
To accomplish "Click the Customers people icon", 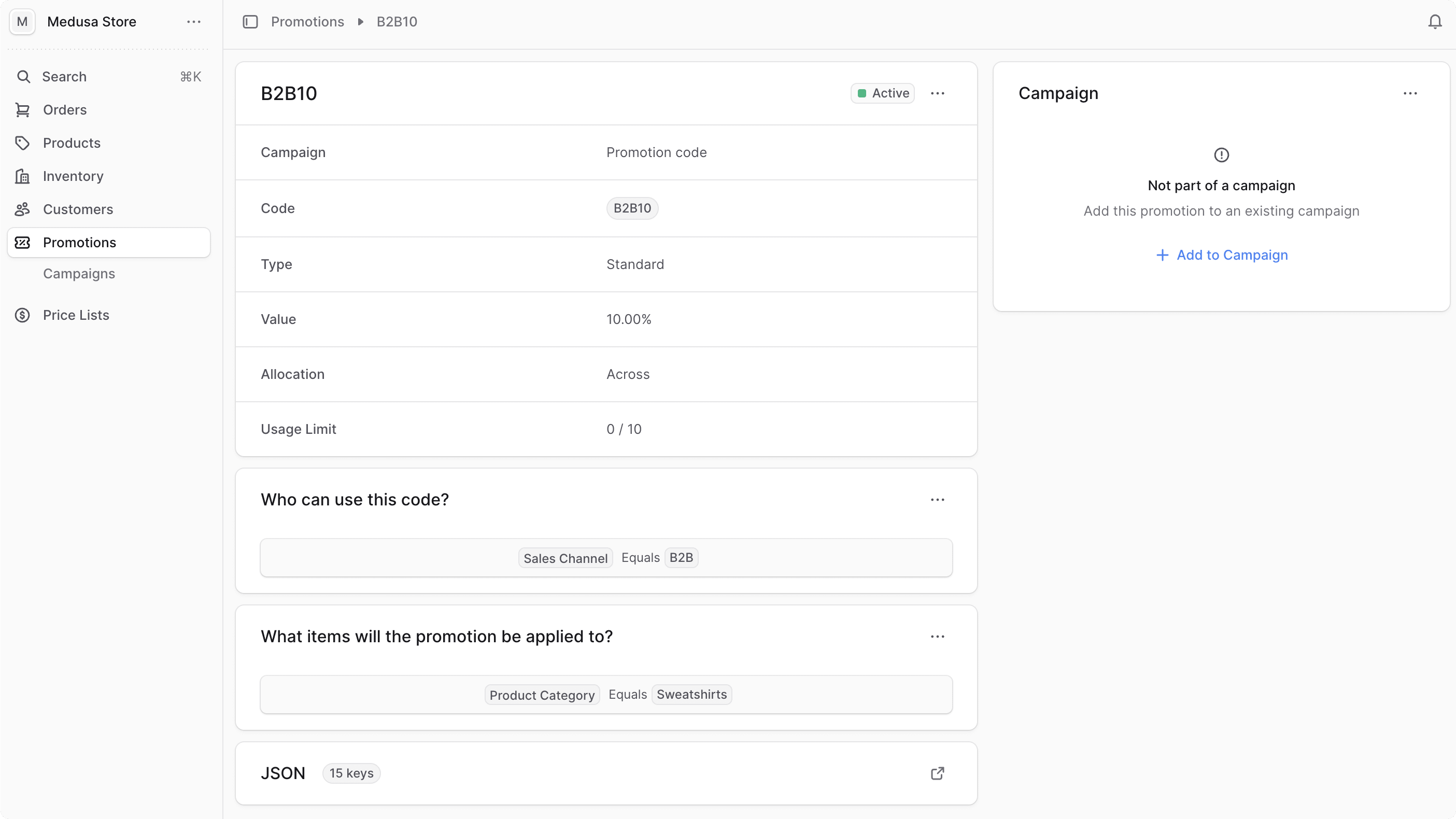I will point(23,209).
